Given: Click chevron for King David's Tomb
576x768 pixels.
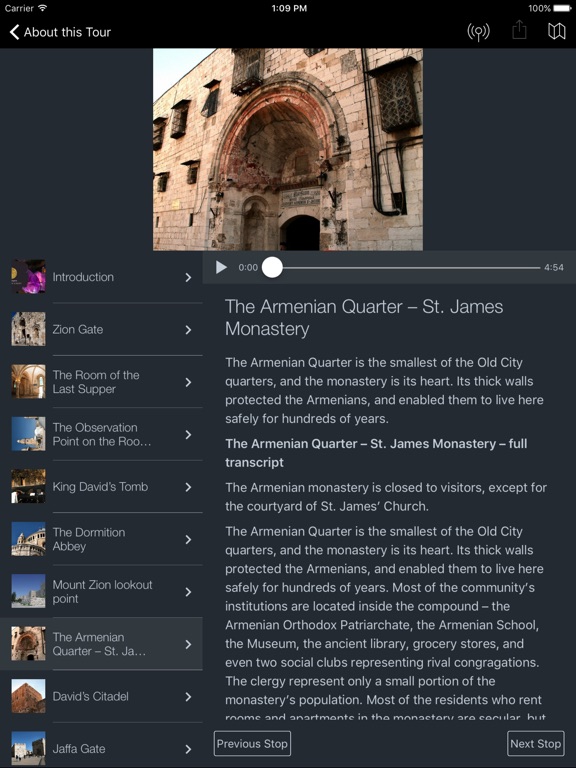Looking at the screenshot, I should [189, 487].
